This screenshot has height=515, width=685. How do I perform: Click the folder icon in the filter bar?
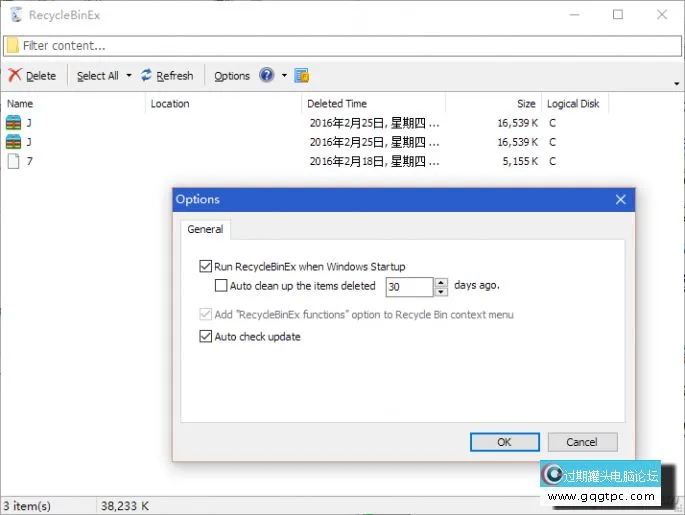click(12, 46)
